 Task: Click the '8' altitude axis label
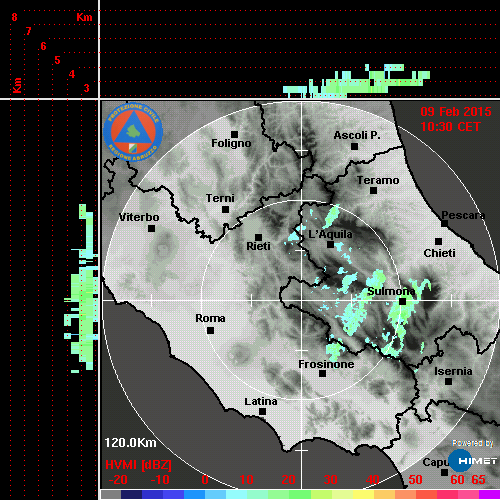pyautogui.click(x=14, y=17)
